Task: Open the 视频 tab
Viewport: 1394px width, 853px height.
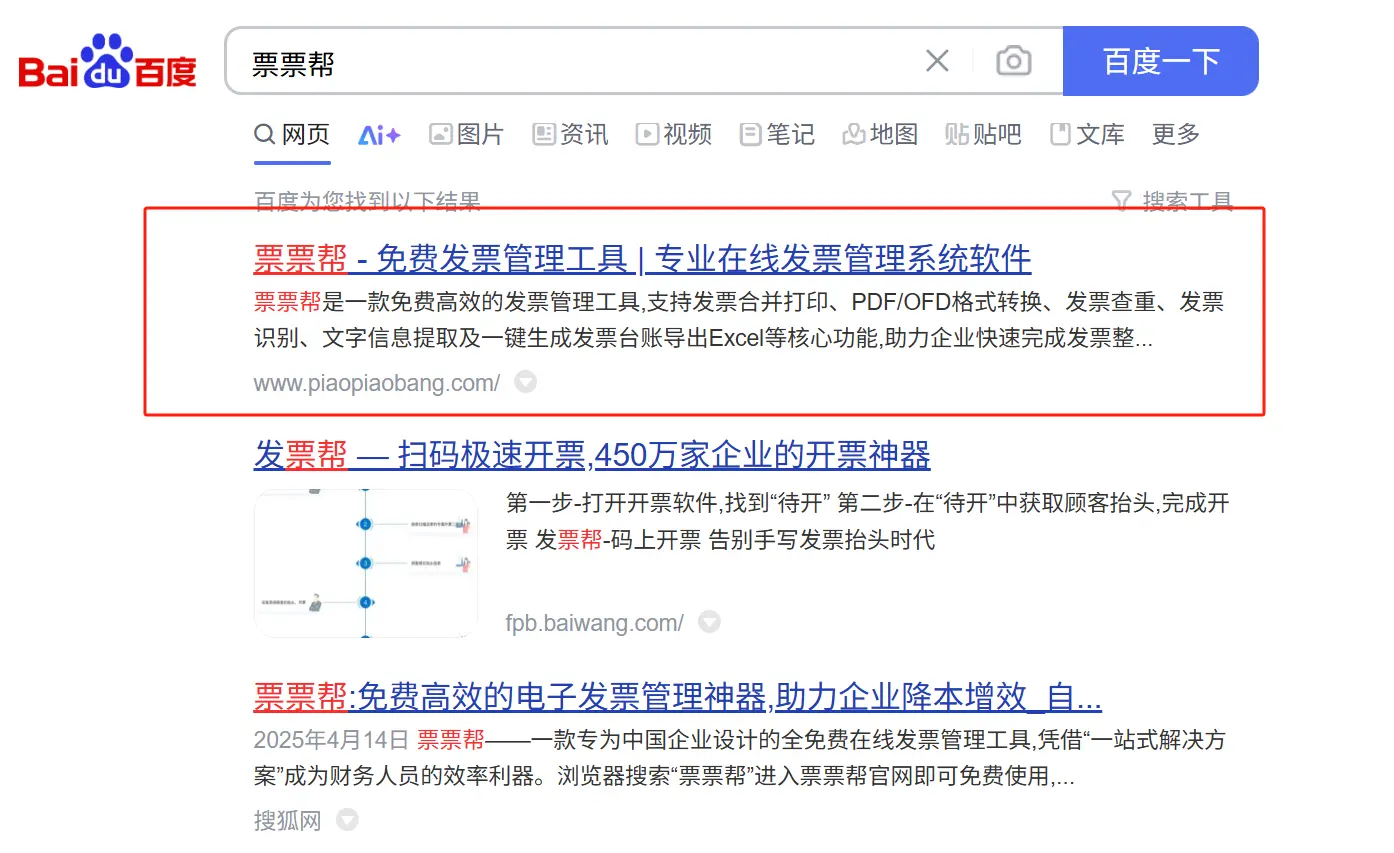Action: (674, 135)
